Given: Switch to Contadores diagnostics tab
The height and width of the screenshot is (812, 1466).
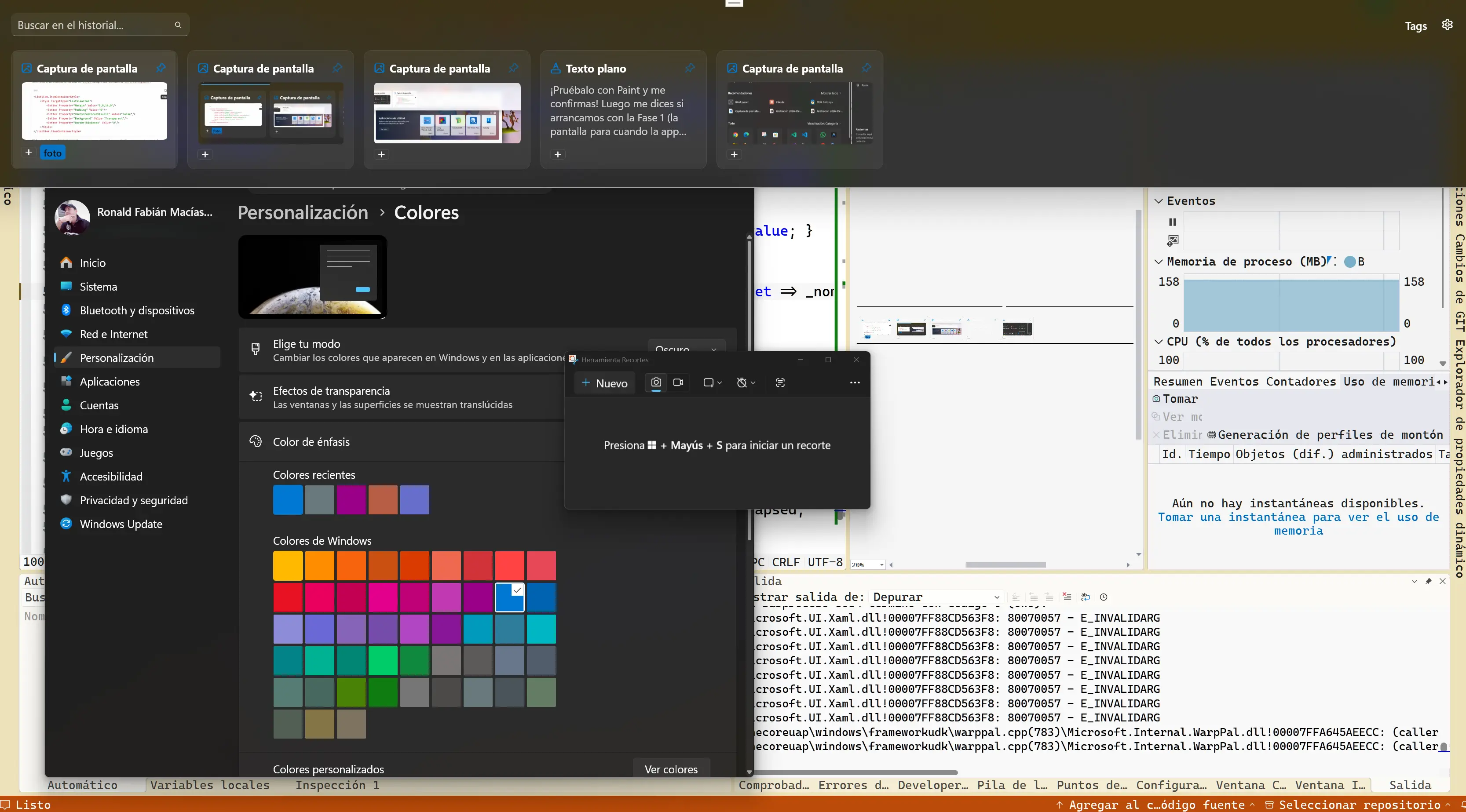Looking at the screenshot, I should 1301,382.
